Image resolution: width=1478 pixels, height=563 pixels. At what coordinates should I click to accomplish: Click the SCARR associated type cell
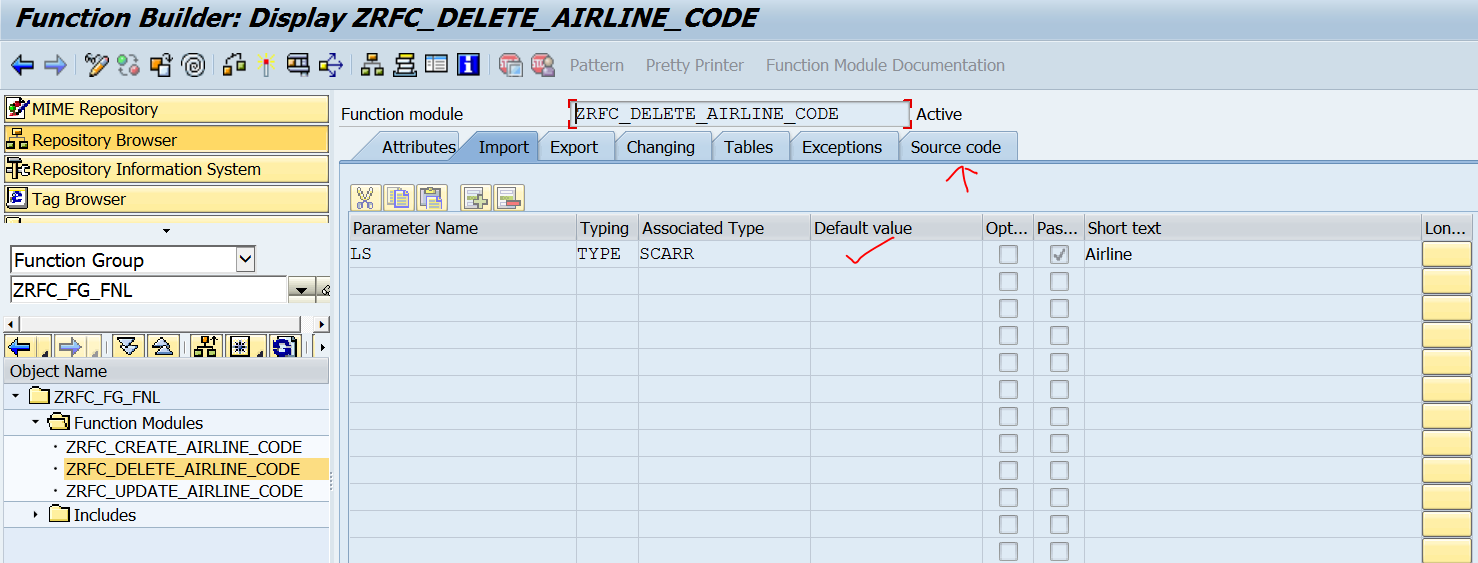click(x=724, y=255)
